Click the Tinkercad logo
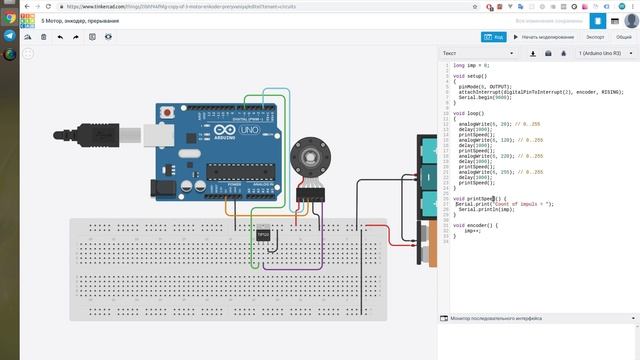Image resolution: width=640 pixels, height=360 pixels. [x=27, y=20]
